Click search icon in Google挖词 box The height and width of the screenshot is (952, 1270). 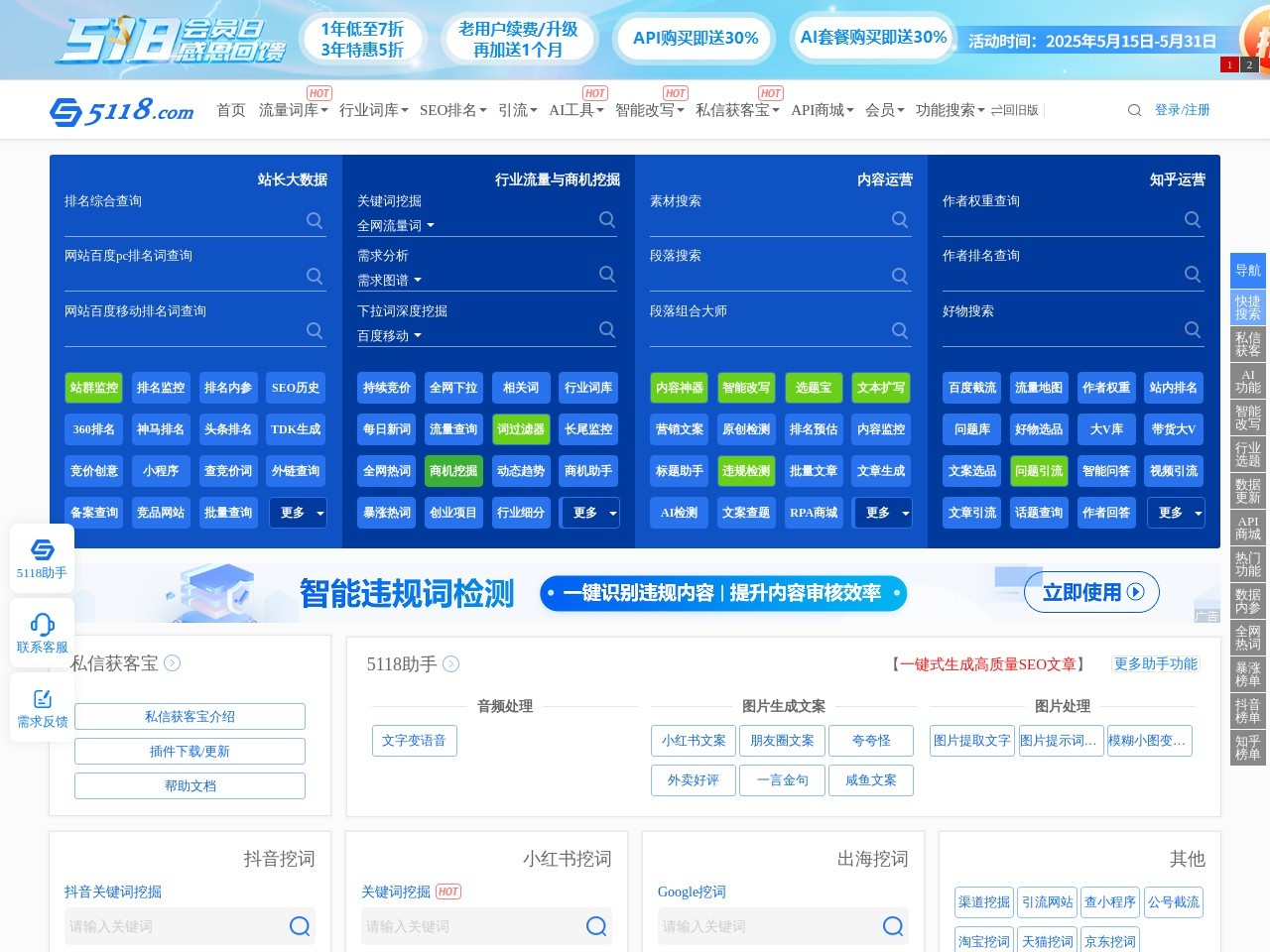[893, 926]
